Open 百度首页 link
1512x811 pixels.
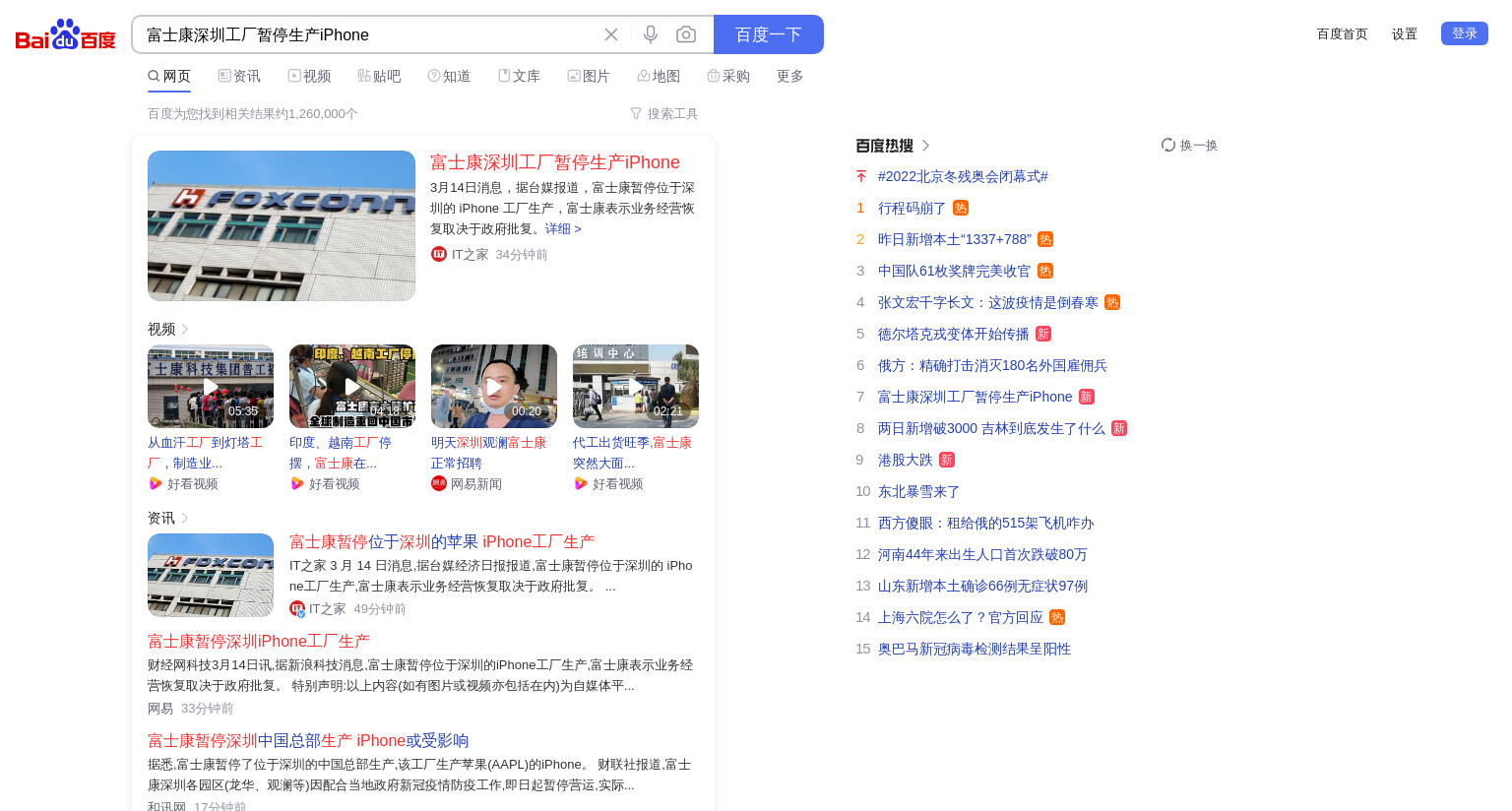(x=1343, y=34)
